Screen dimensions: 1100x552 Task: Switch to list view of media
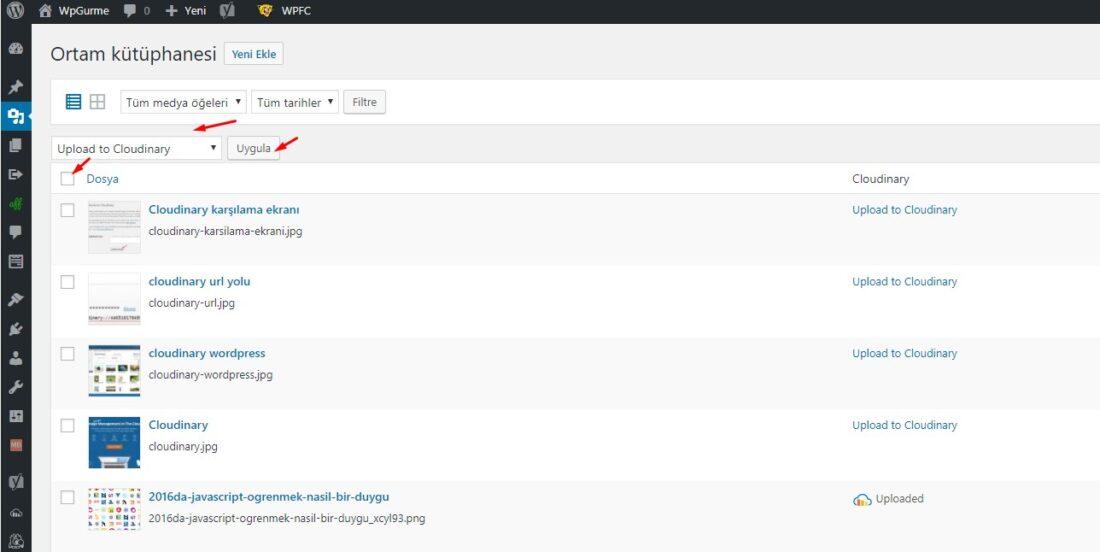74,102
